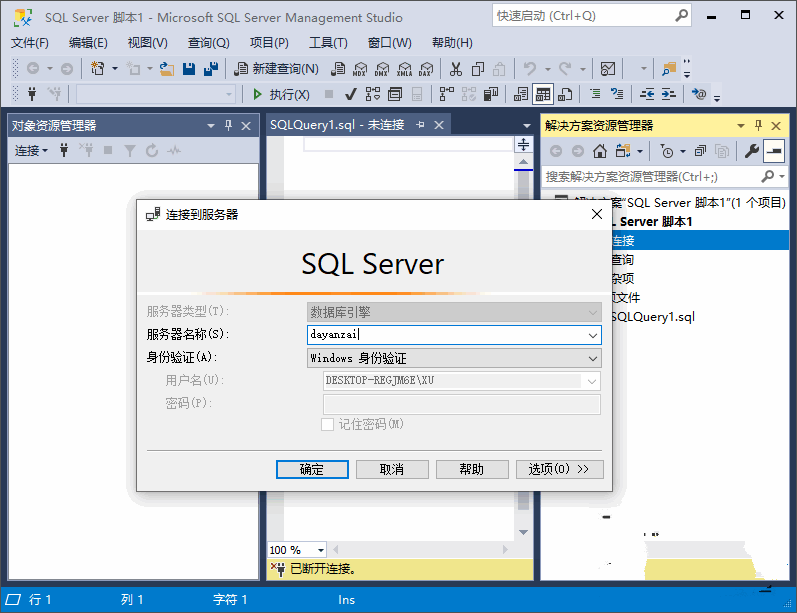Open server name dropdown arrow
This screenshot has height=613, width=797.
tap(593, 335)
